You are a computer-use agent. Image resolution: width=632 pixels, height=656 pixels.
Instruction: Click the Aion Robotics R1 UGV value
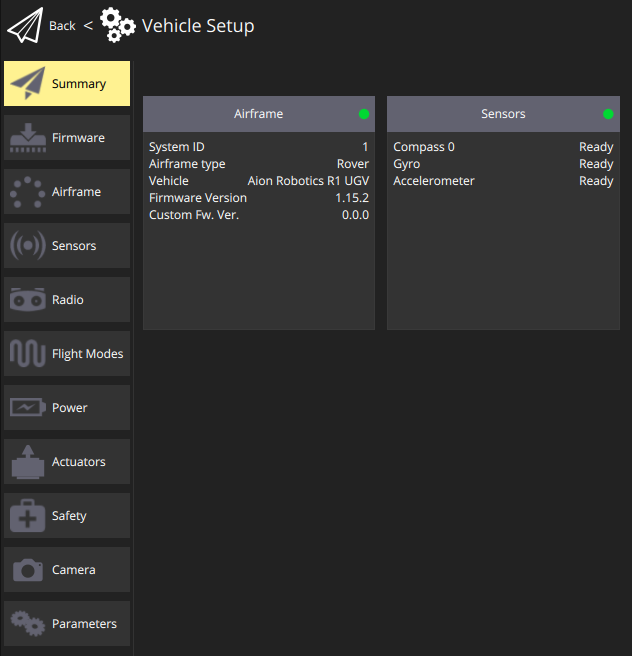point(308,181)
